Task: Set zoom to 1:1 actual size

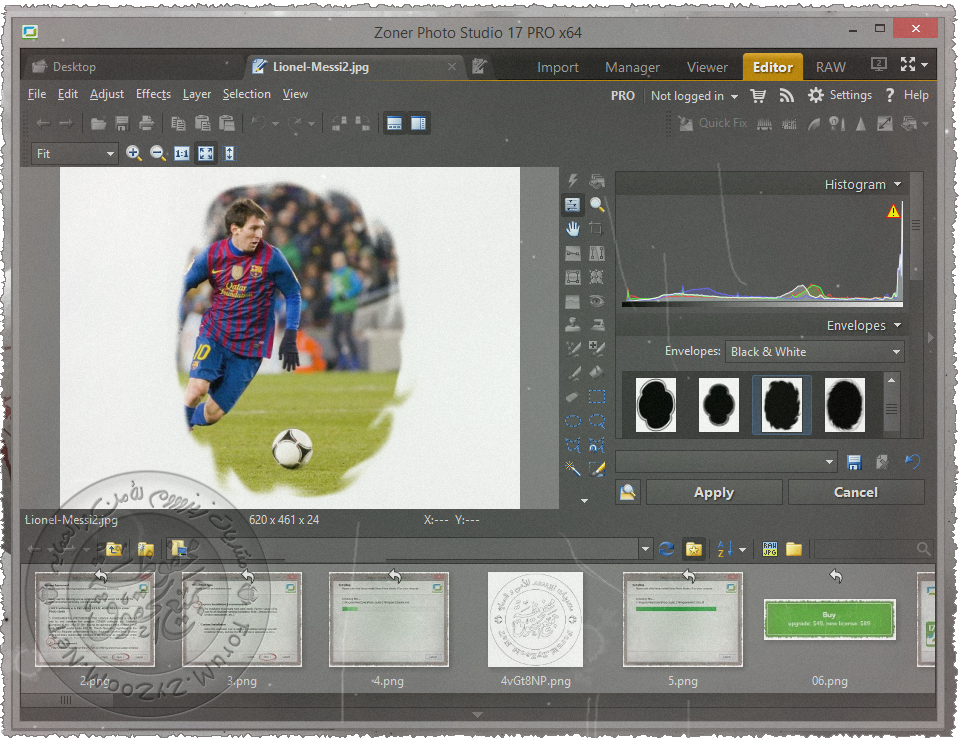Action: (182, 153)
